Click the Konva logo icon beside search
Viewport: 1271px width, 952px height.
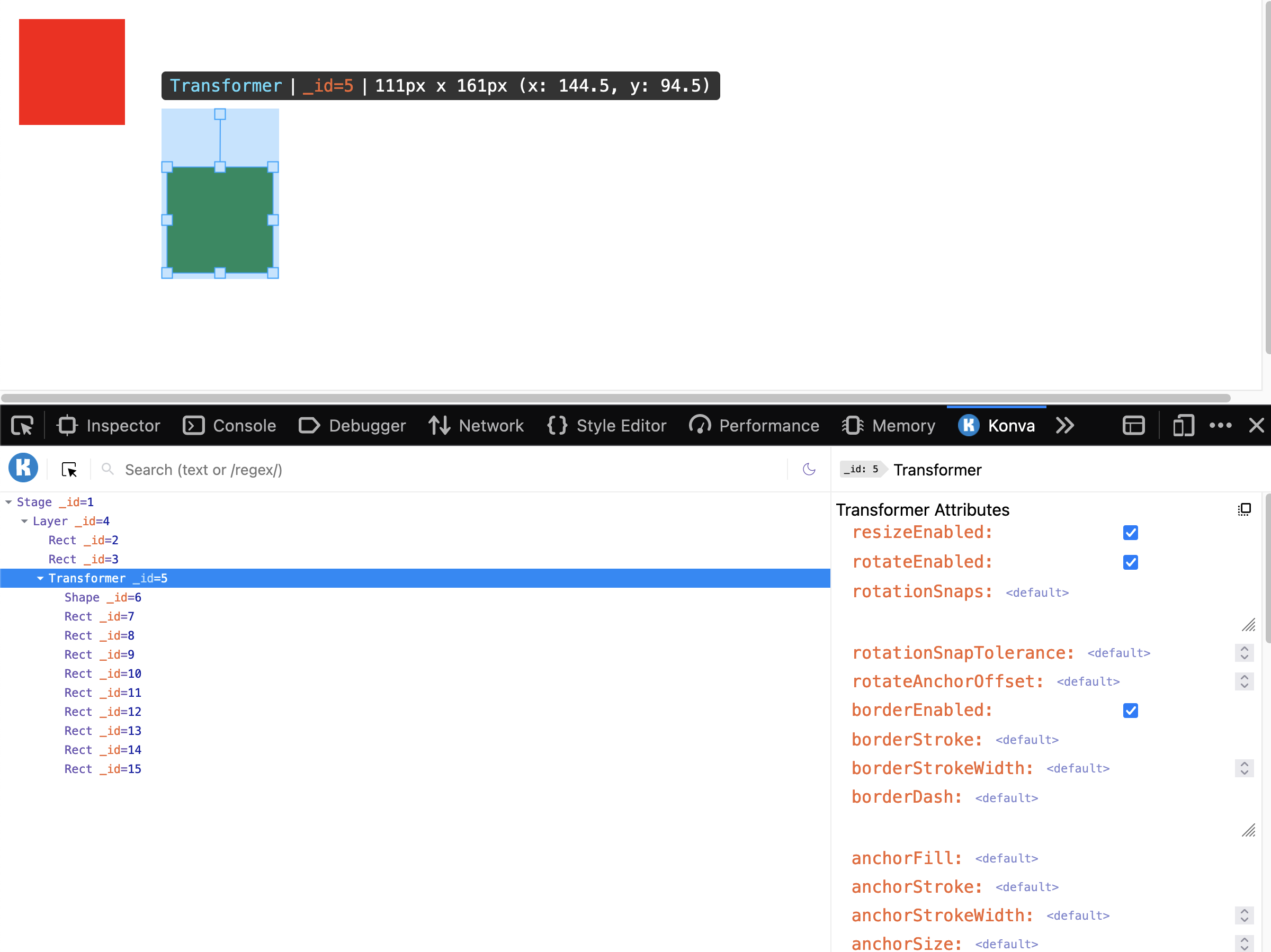(23, 468)
